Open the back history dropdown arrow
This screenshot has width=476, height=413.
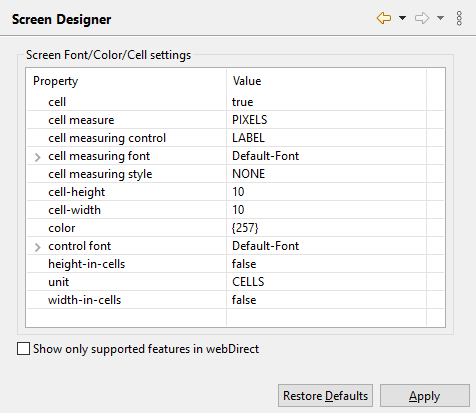[x=402, y=18]
